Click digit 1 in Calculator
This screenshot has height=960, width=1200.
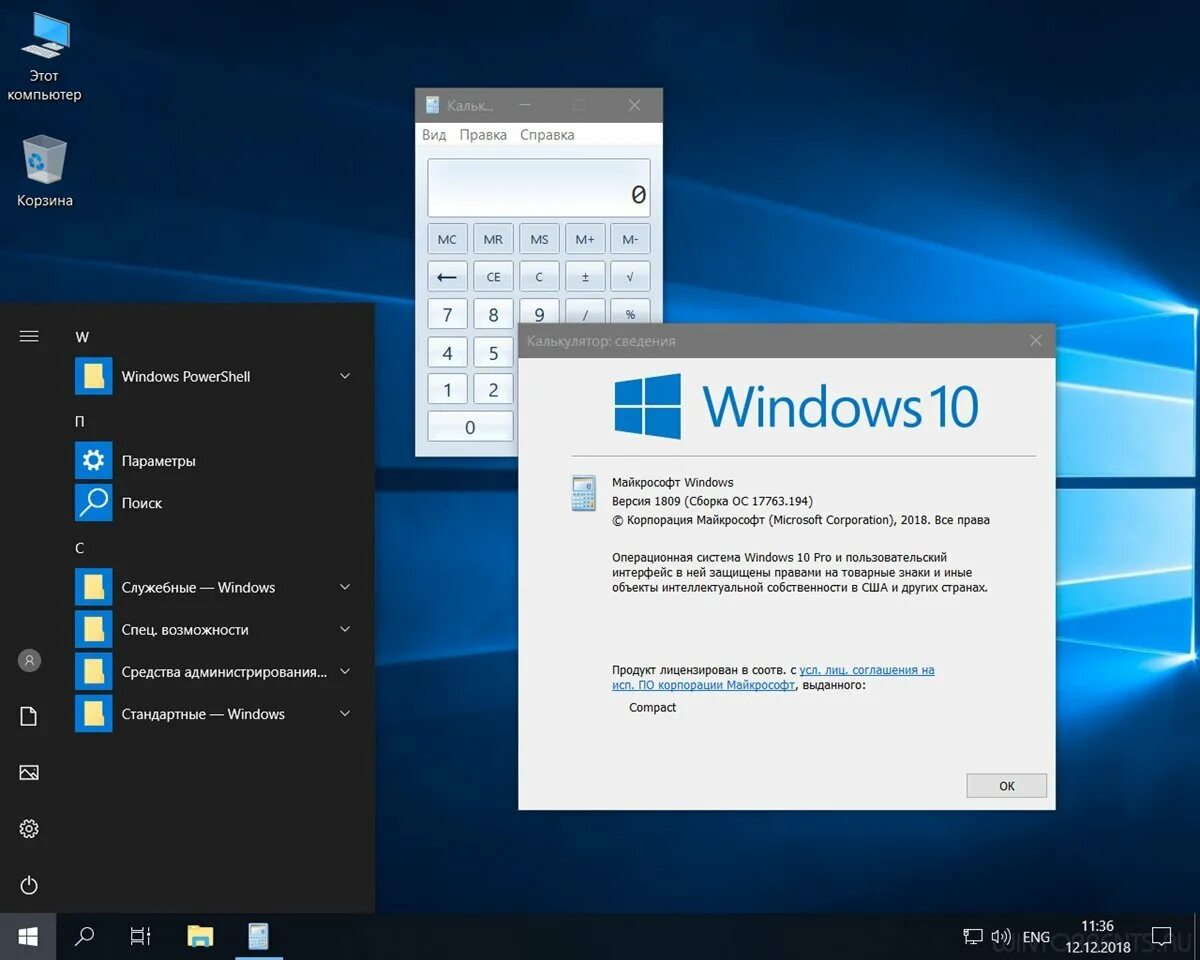tap(447, 390)
